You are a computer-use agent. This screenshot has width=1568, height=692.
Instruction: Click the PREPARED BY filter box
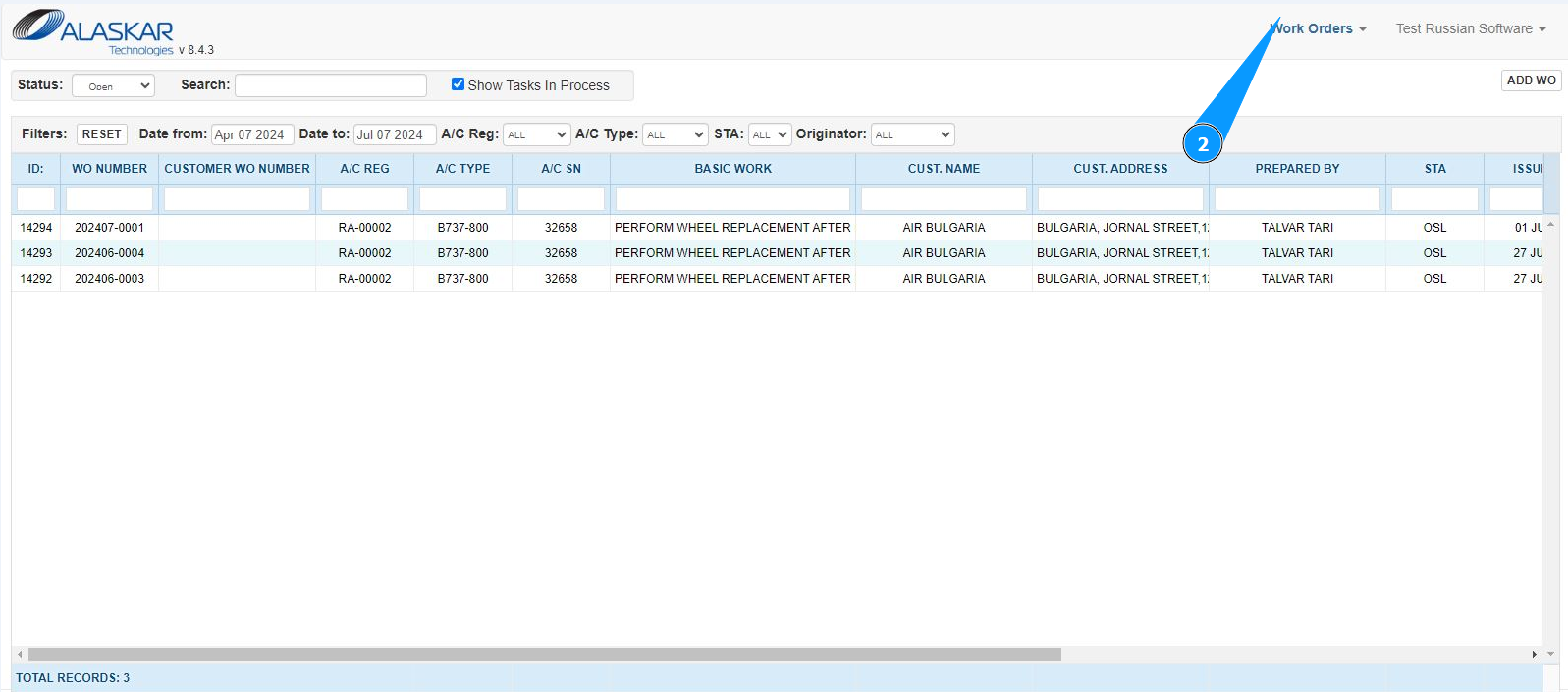(x=1298, y=199)
